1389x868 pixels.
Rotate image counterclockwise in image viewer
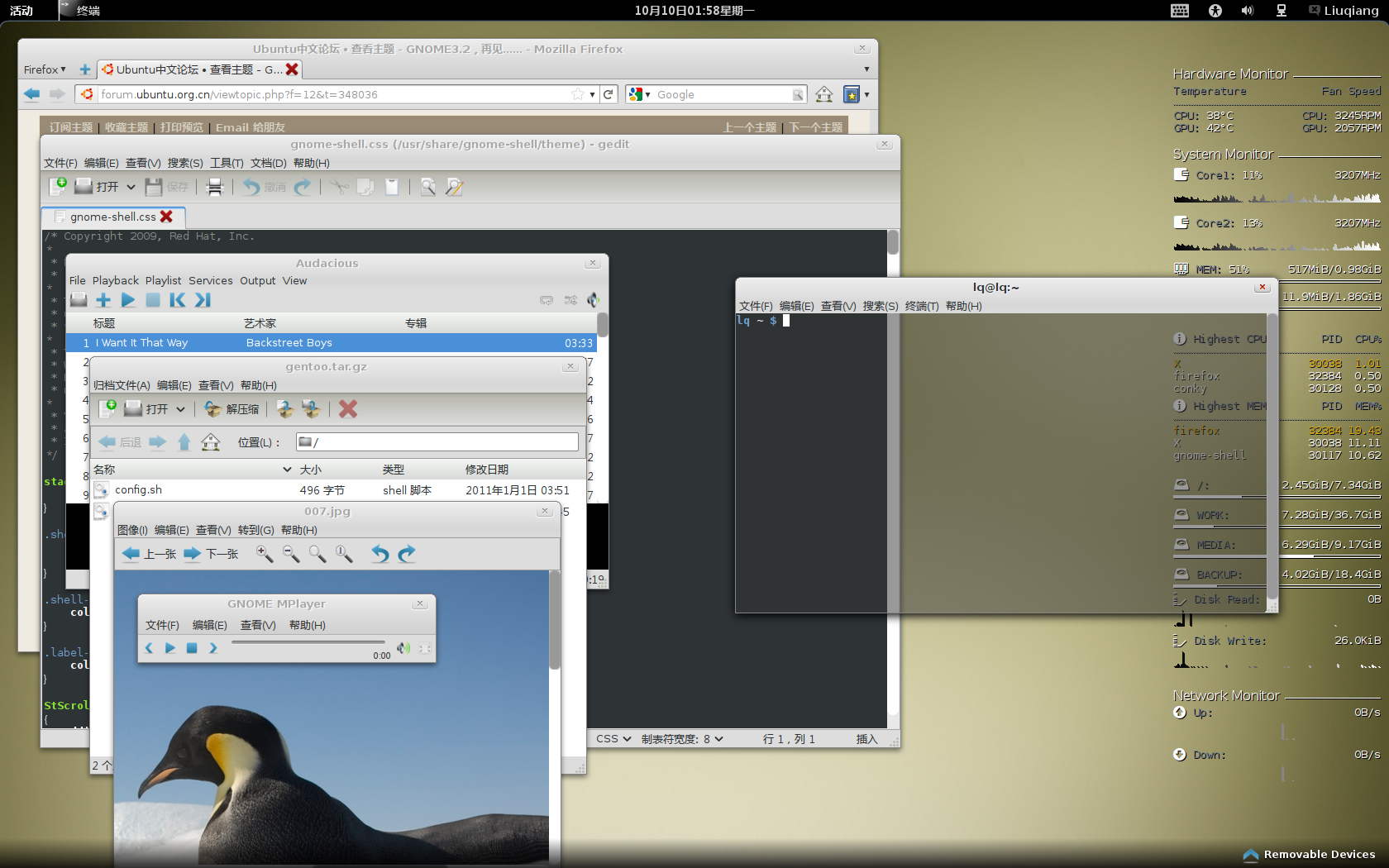pos(379,554)
